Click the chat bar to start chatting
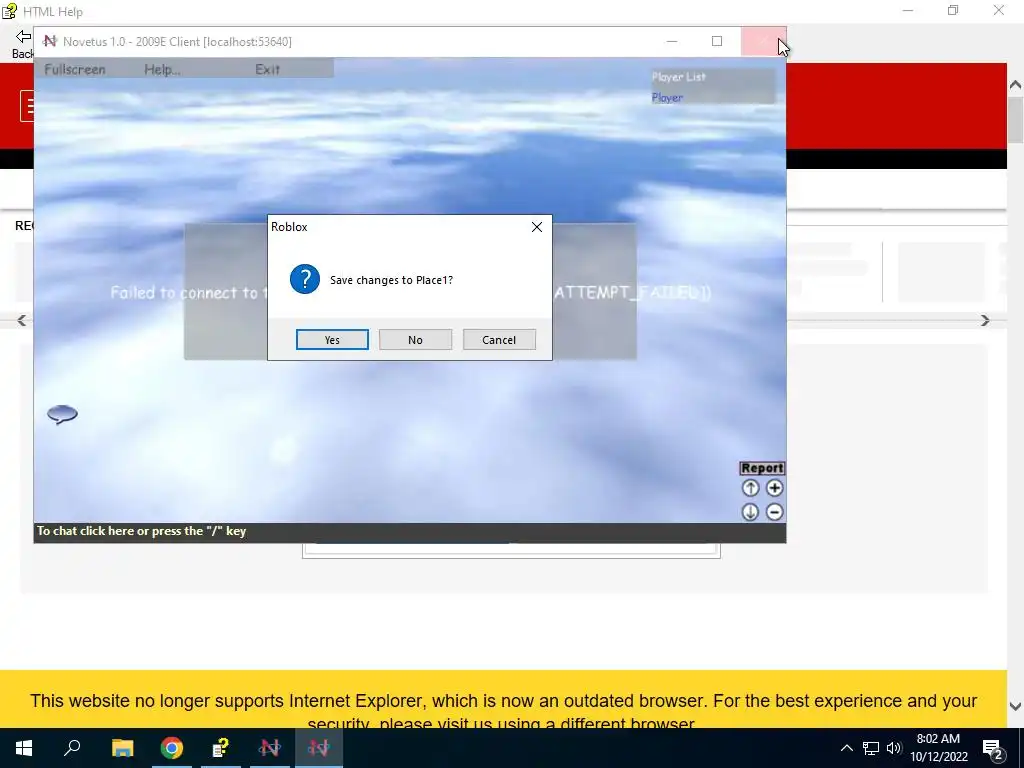This screenshot has width=1024, height=768. (409, 532)
